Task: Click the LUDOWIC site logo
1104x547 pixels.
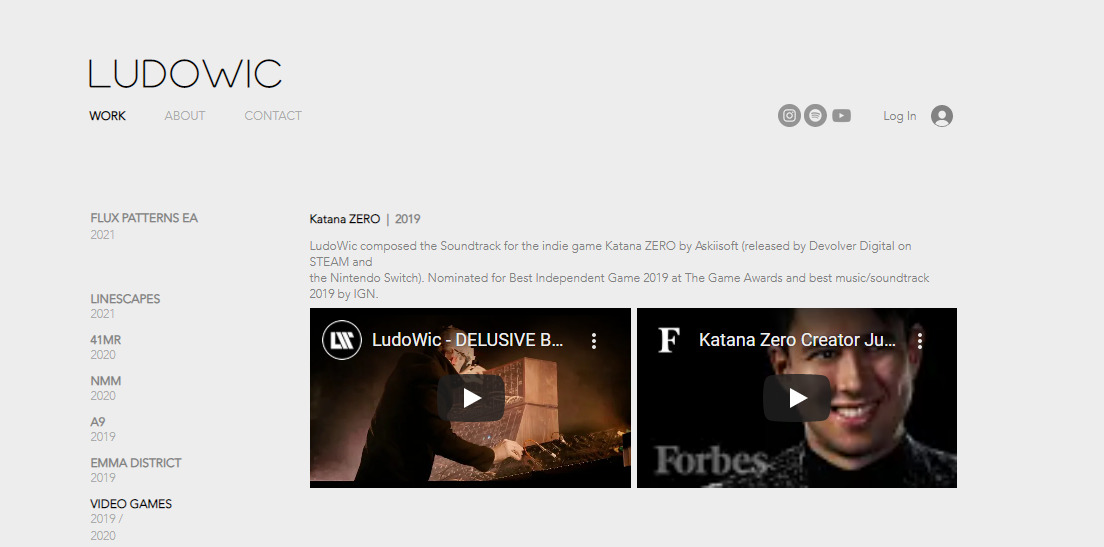Action: click(185, 74)
